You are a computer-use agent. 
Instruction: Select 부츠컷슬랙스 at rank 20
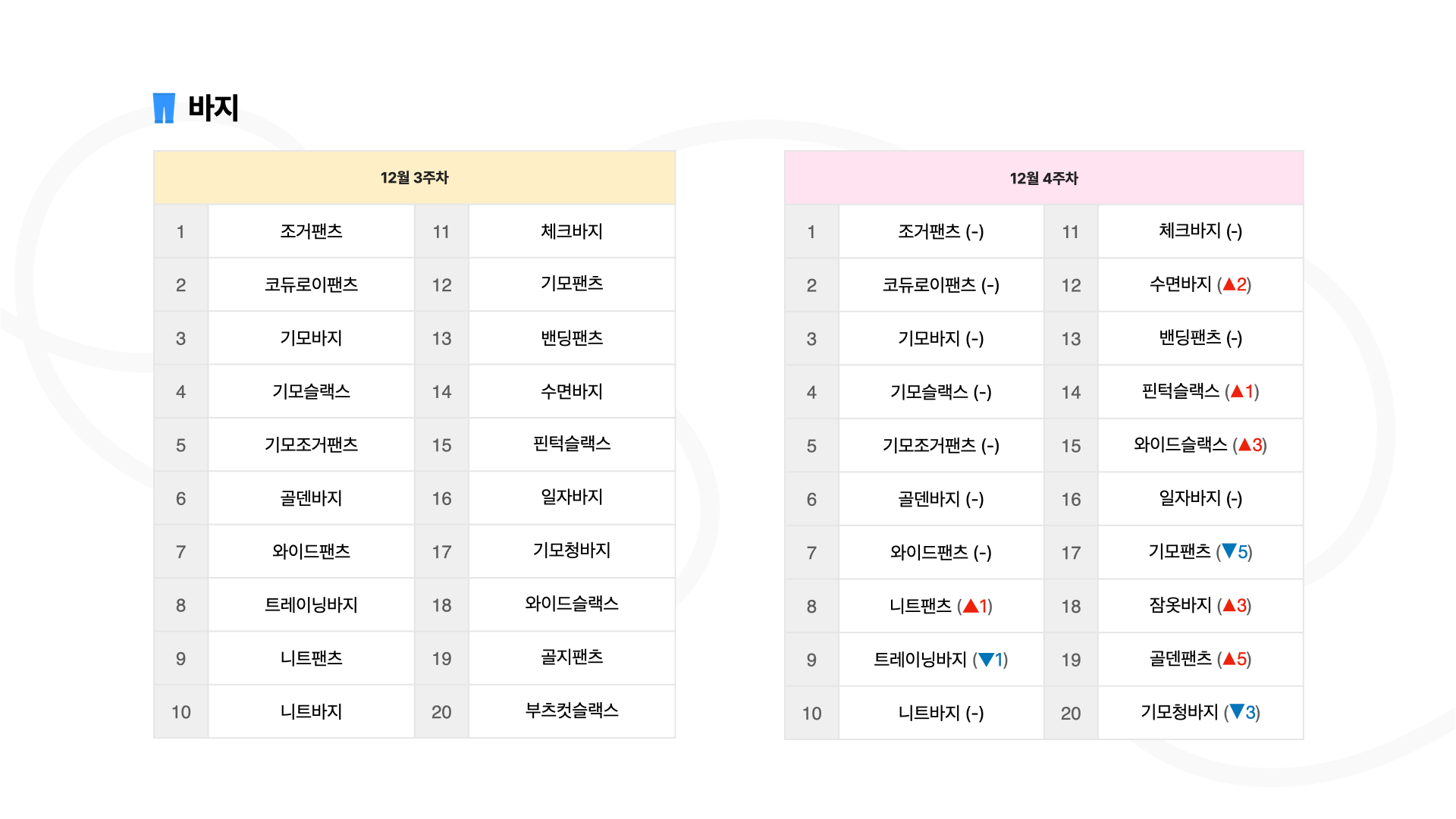pyautogui.click(x=572, y=711)
